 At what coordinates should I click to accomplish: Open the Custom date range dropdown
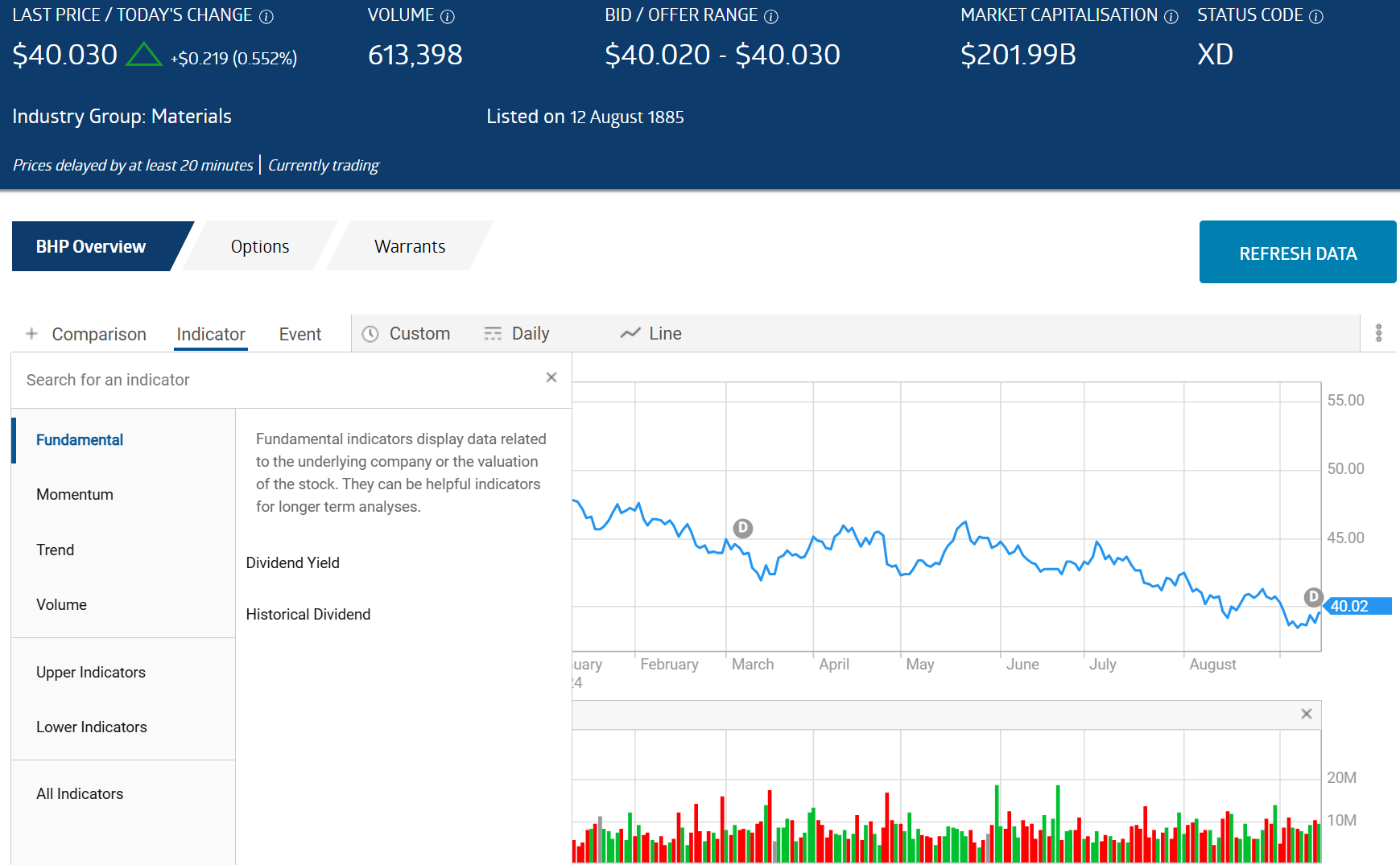406,334
